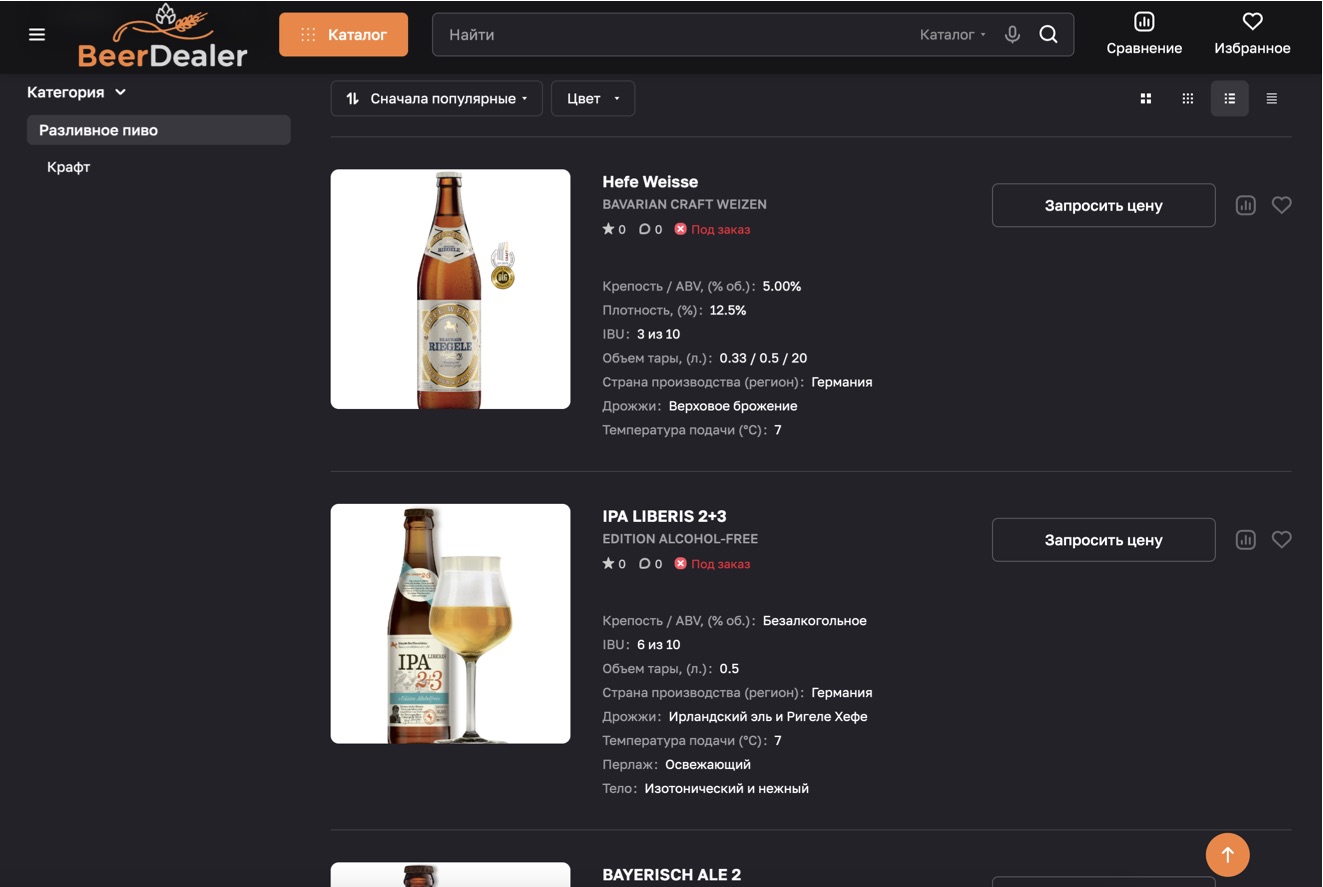Add Hefe Weisse to comparison

point(1245,205)
